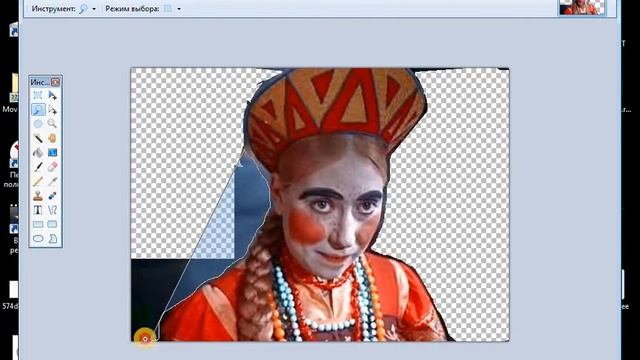640x360 pixels.
Task: Select the Rectangle shape tool
Action: [38, 224]
